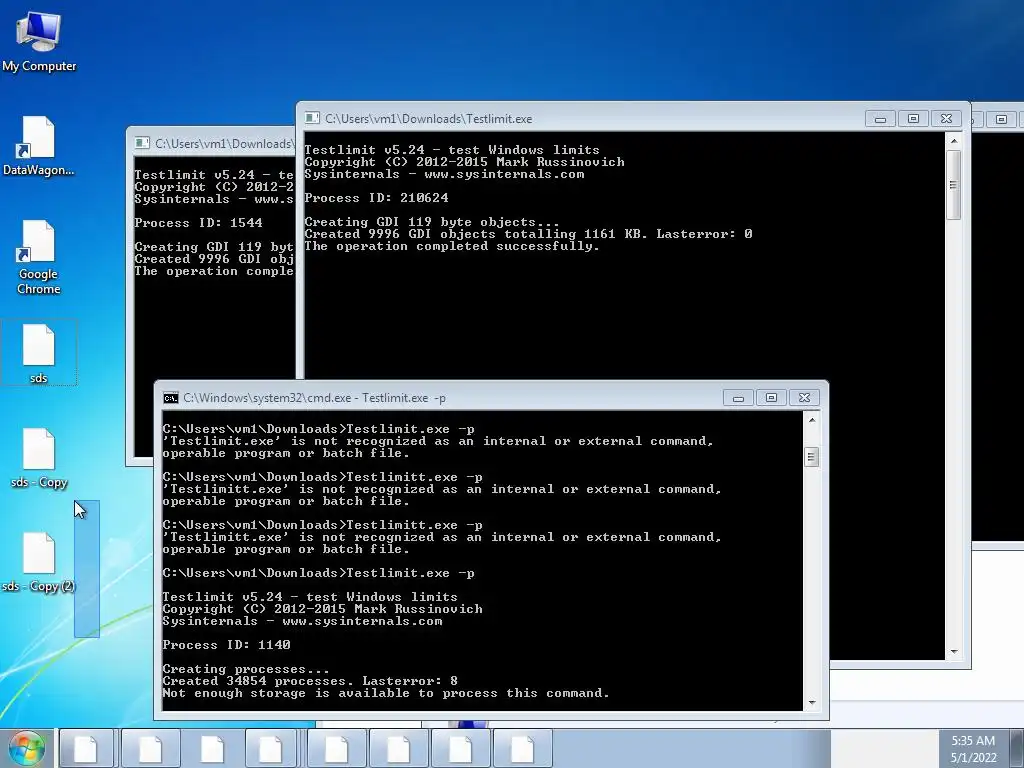
Task: Click 'Created 34854 processes. Lasterror: 8' line
Action: click(310, 681)
